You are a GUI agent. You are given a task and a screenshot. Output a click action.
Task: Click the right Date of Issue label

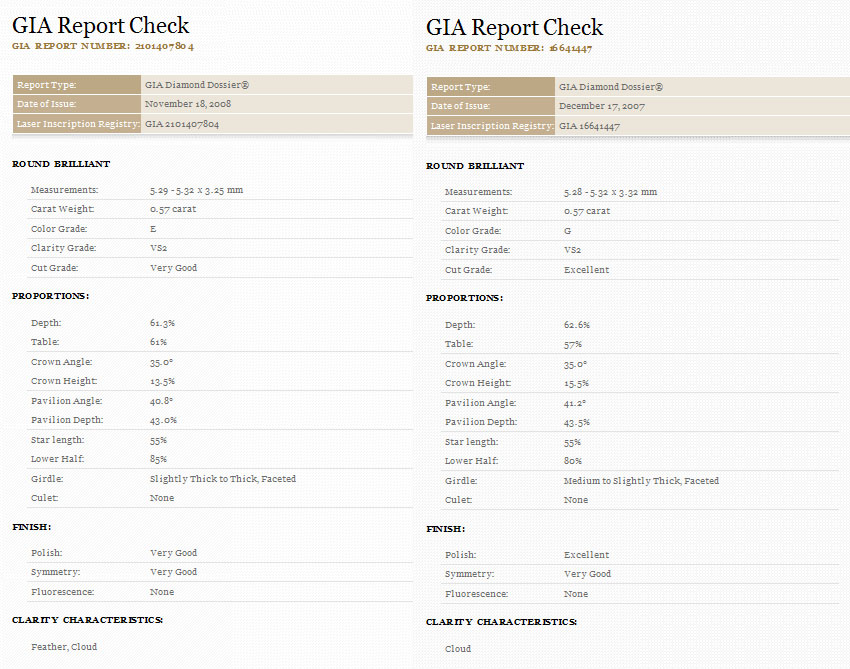(460, 106)
